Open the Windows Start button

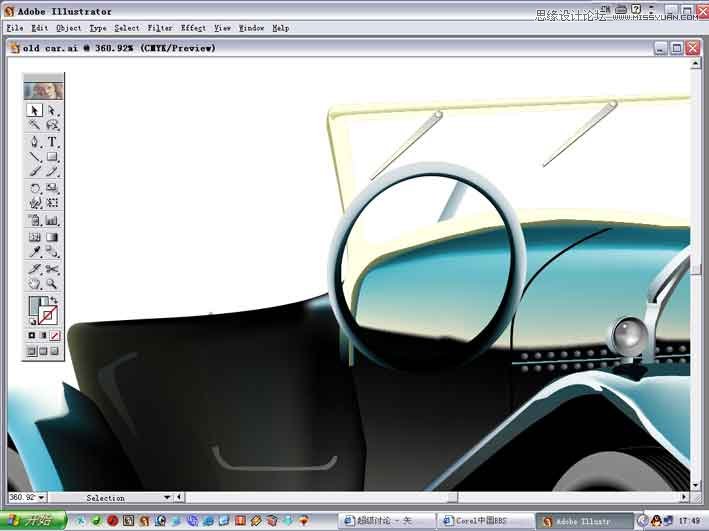(33, 521)
